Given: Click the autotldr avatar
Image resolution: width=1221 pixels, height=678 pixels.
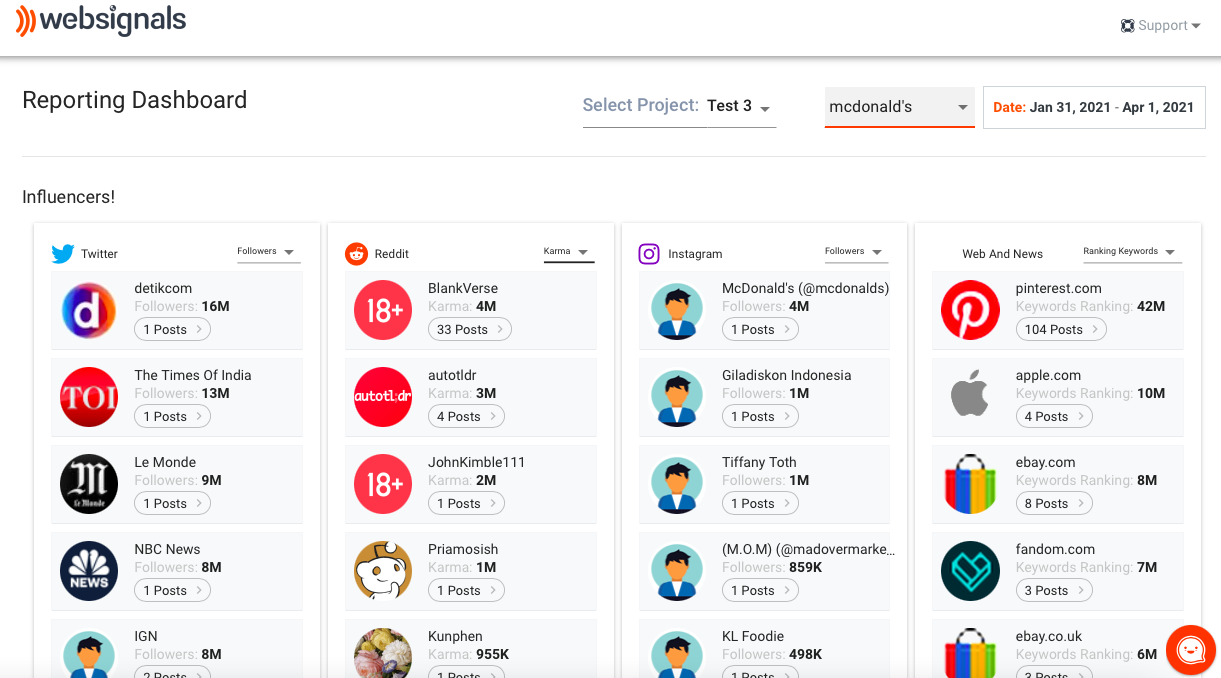Looking at the screenshot, I should (x=383, y=397).
